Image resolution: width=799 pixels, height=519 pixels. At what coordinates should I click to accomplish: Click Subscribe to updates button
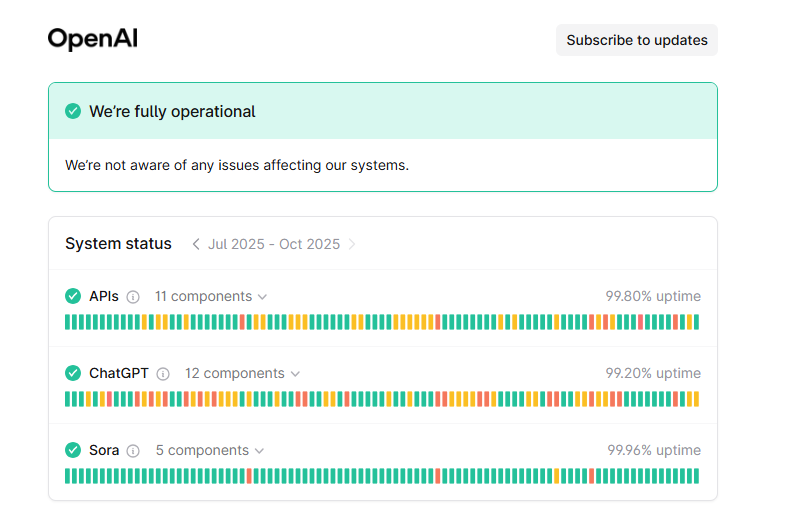637,40
